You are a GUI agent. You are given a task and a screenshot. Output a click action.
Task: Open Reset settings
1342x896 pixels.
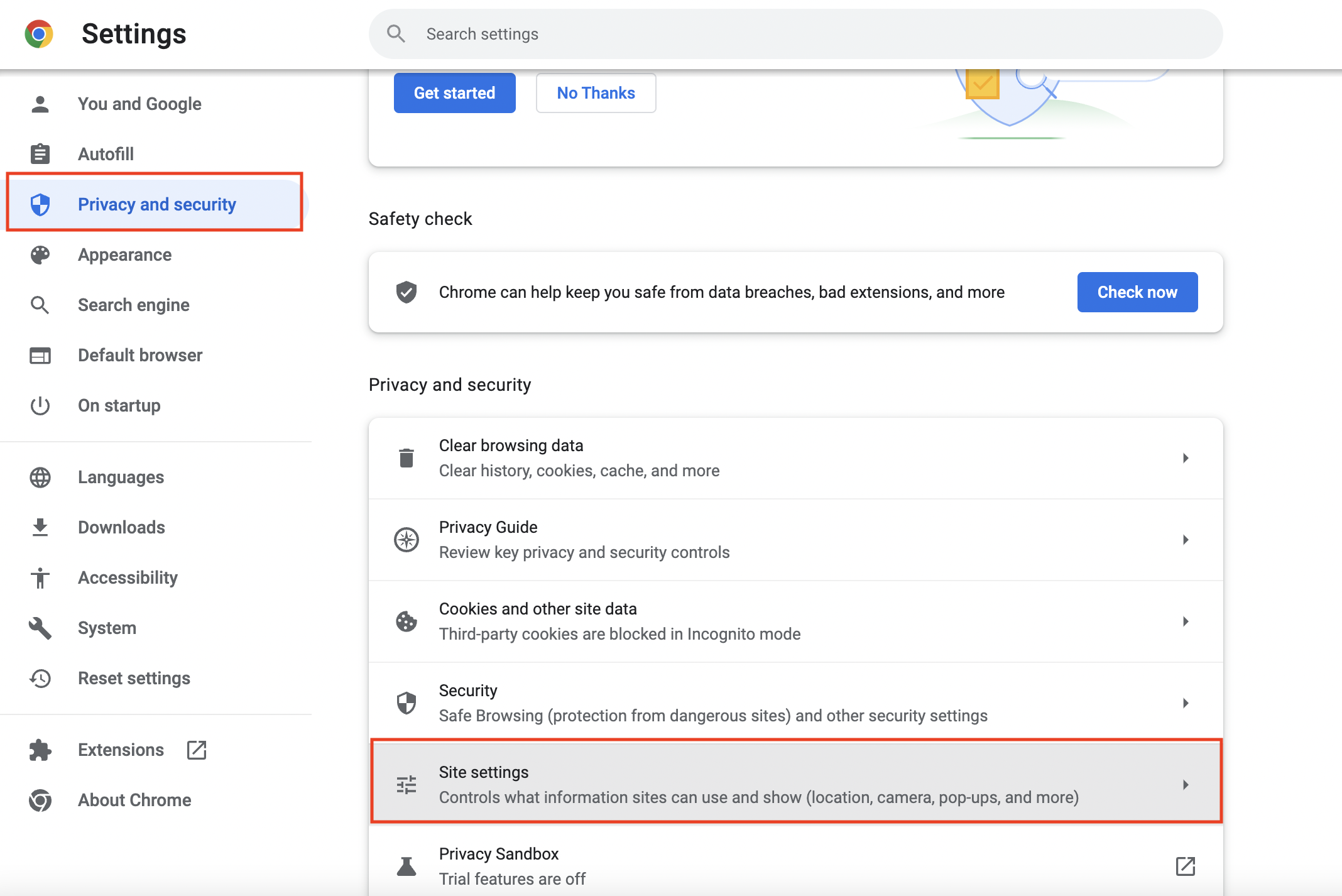click(156, 678)
